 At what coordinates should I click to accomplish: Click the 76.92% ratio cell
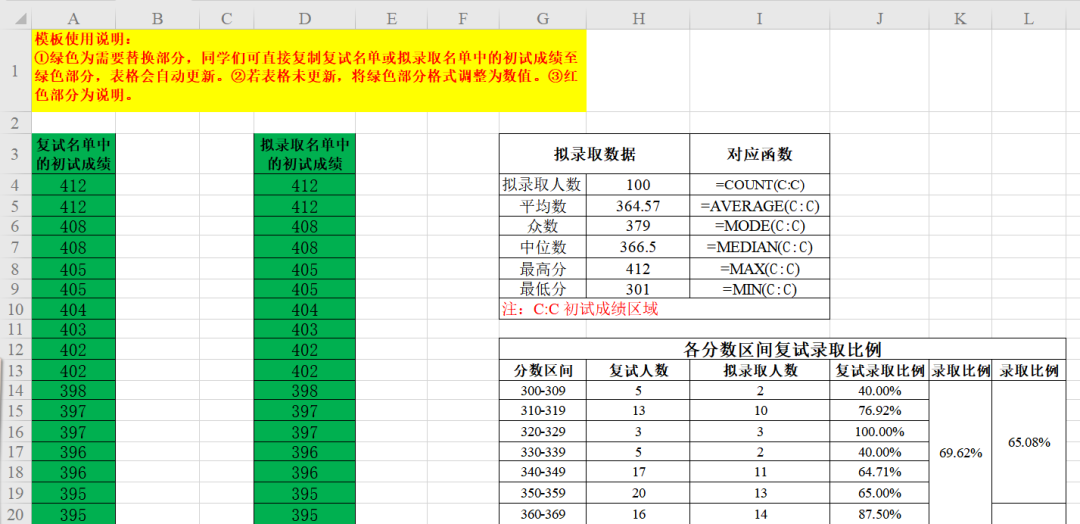[x=880, y=412]
